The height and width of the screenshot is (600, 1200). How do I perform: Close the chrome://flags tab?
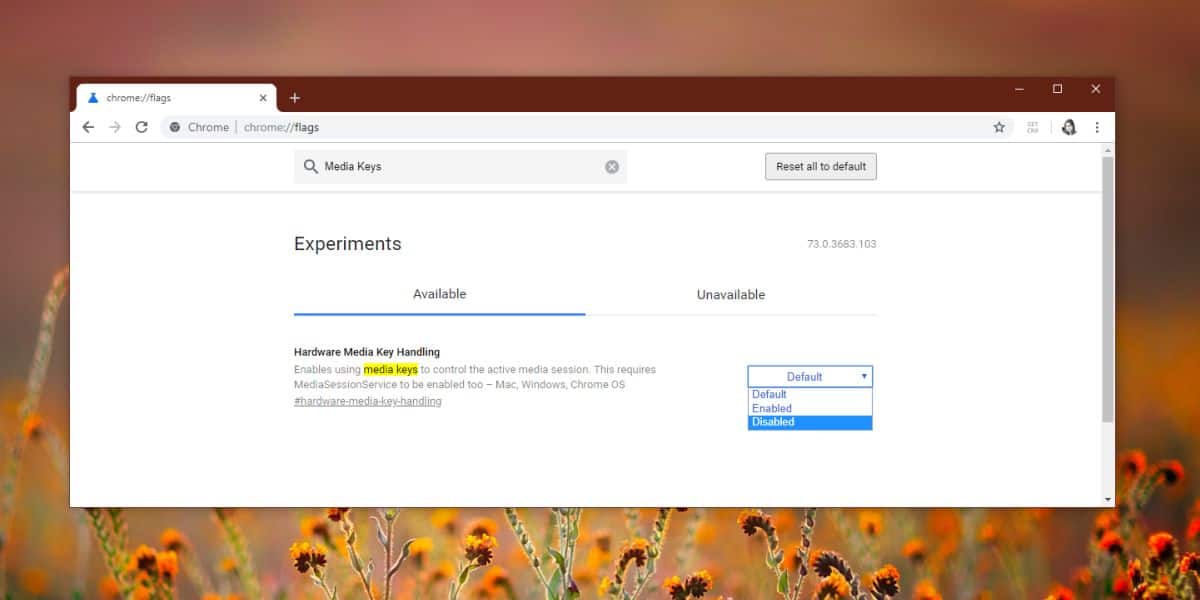(263, 98)
